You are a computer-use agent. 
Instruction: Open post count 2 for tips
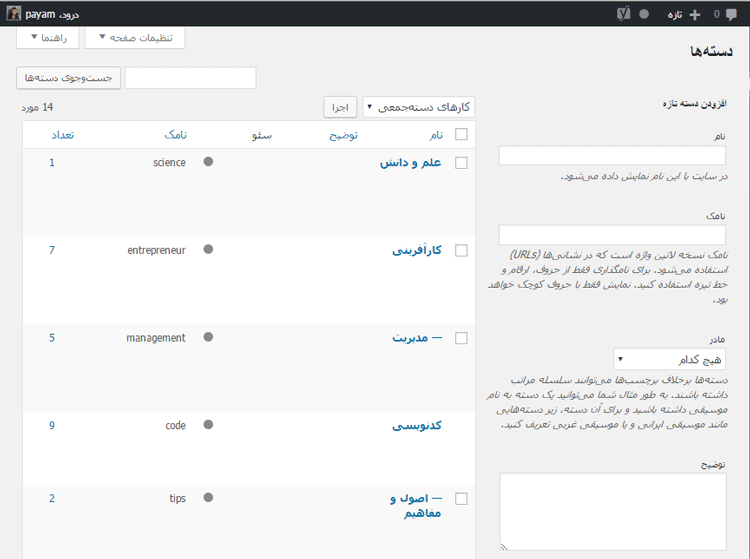(x=52, y=498)
